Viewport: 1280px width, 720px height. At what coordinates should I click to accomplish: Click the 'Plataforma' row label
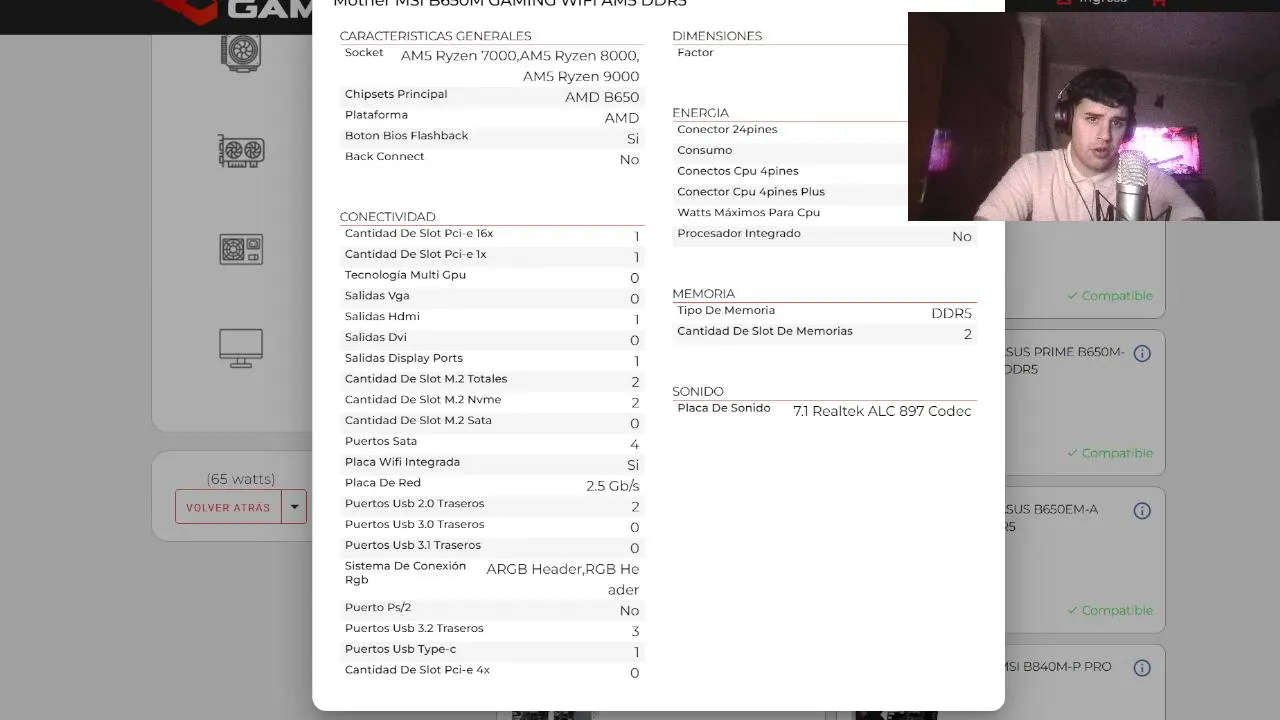click(x=376, y=115)
